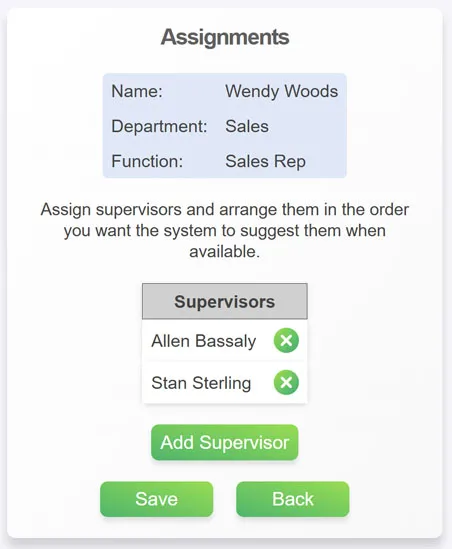Click the 'Assign supervisors and arrange' text line
The height and width of the screenshot is (549, 452).
(225, 210)
